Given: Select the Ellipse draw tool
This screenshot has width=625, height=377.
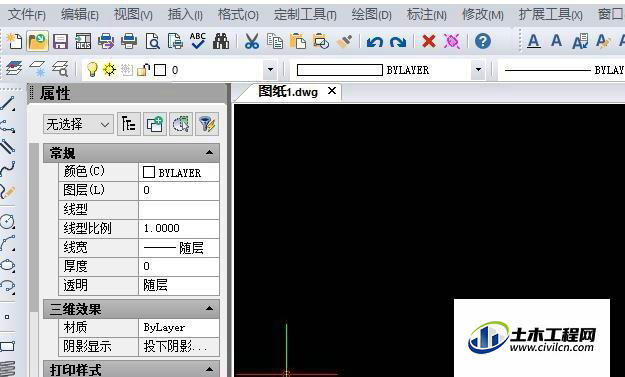Looking at the screenshot, I should pos(8,265).
